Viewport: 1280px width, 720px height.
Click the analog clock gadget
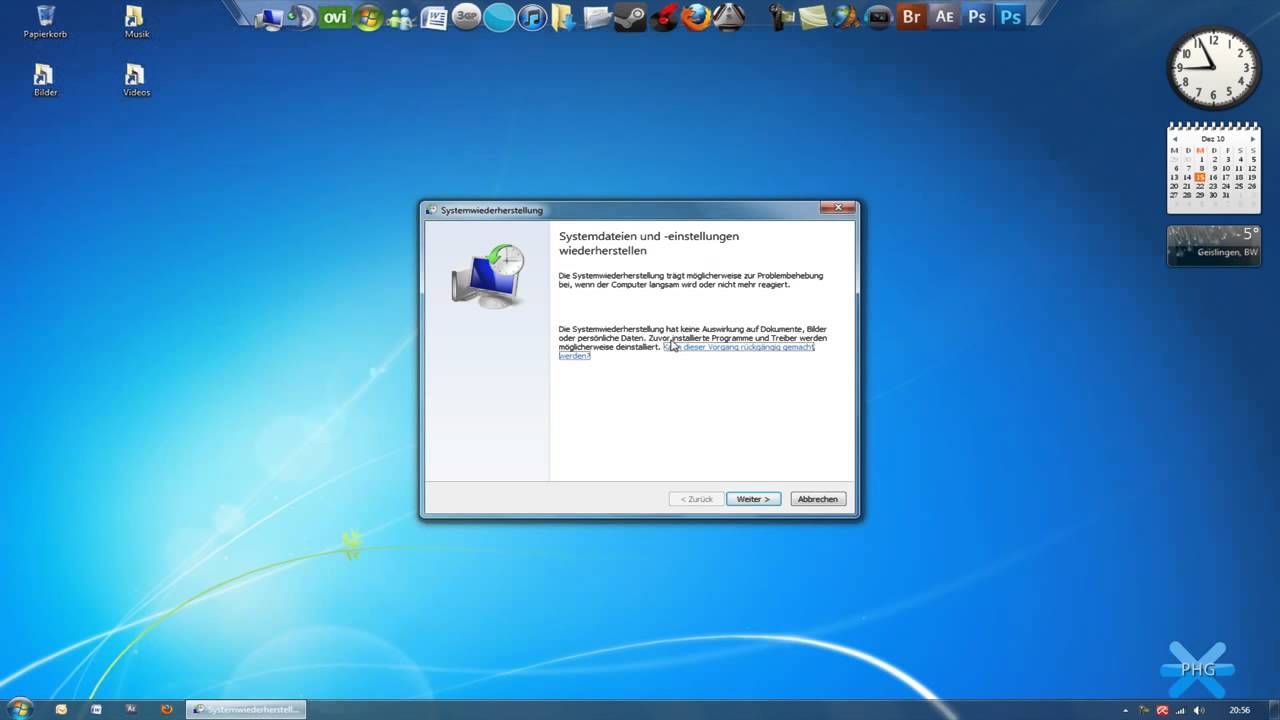1214,68
